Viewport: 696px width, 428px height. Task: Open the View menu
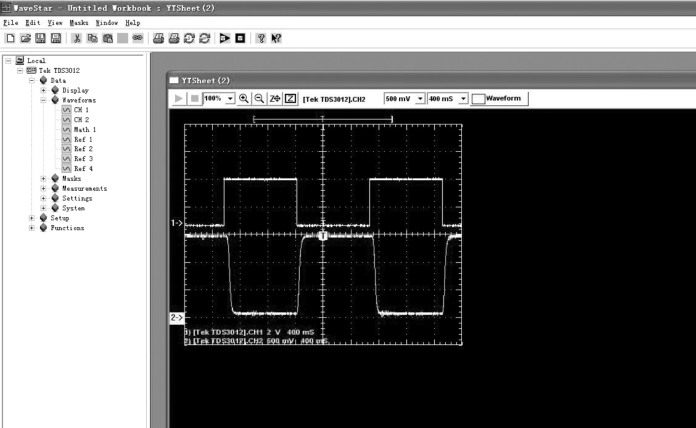tap(55, 23)
